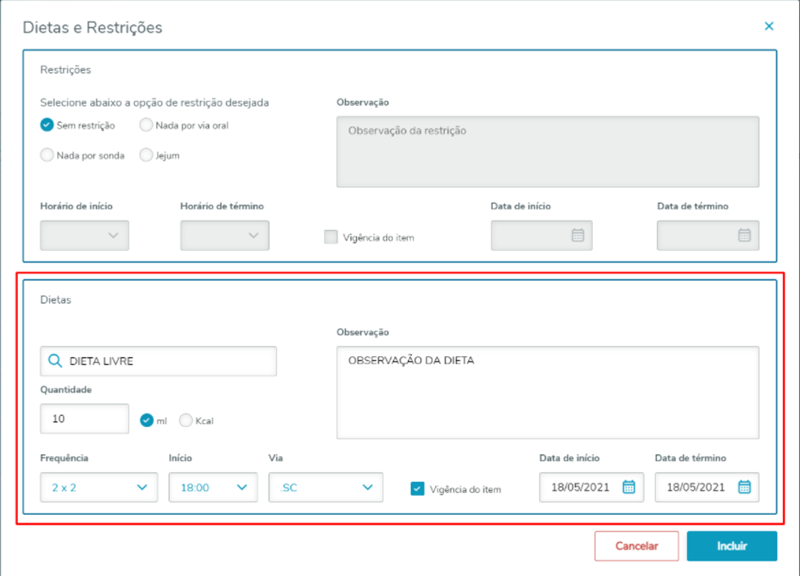Choose the Nada por sonda radio option

click(47, 155)
